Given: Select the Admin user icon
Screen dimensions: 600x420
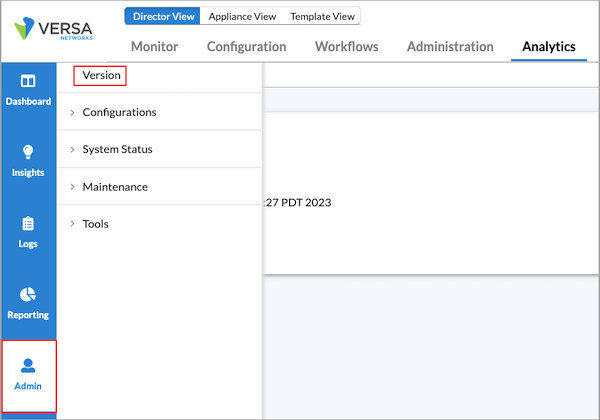Looking at the screenshot, I should point(28,366).
